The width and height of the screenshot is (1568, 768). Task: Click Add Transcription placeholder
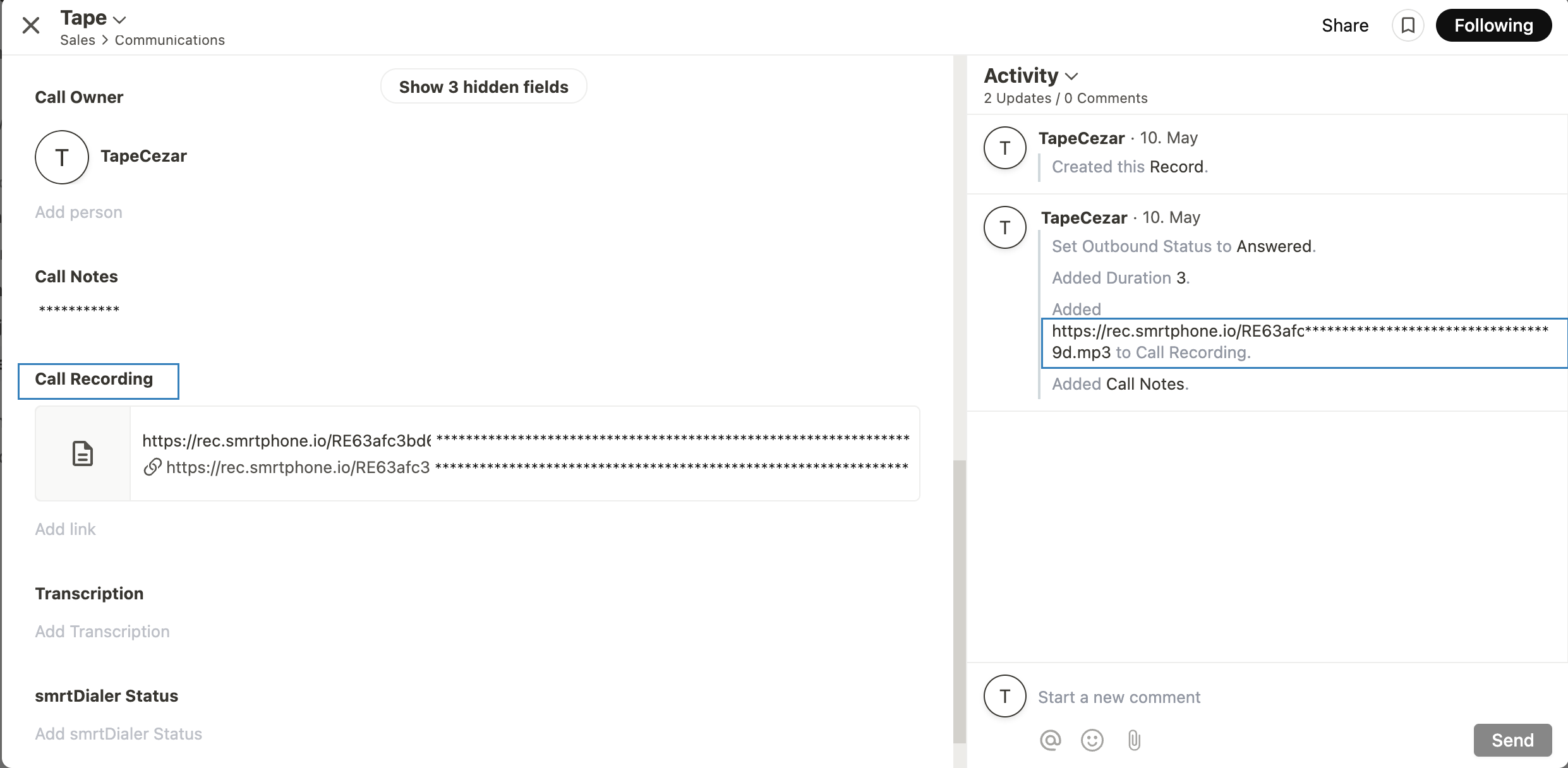tap(102, 632)
